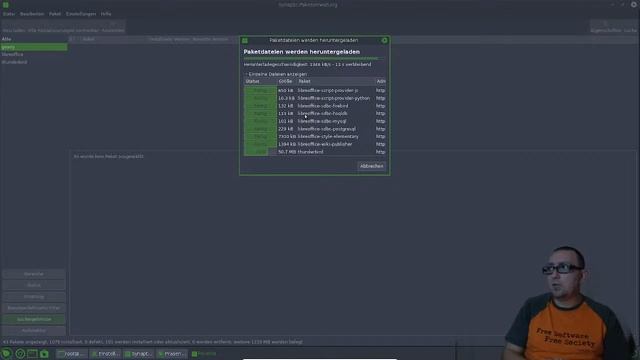Switch to the Einstell... taskbar window
The image size is (640, 360).
(x=105, y=354)
